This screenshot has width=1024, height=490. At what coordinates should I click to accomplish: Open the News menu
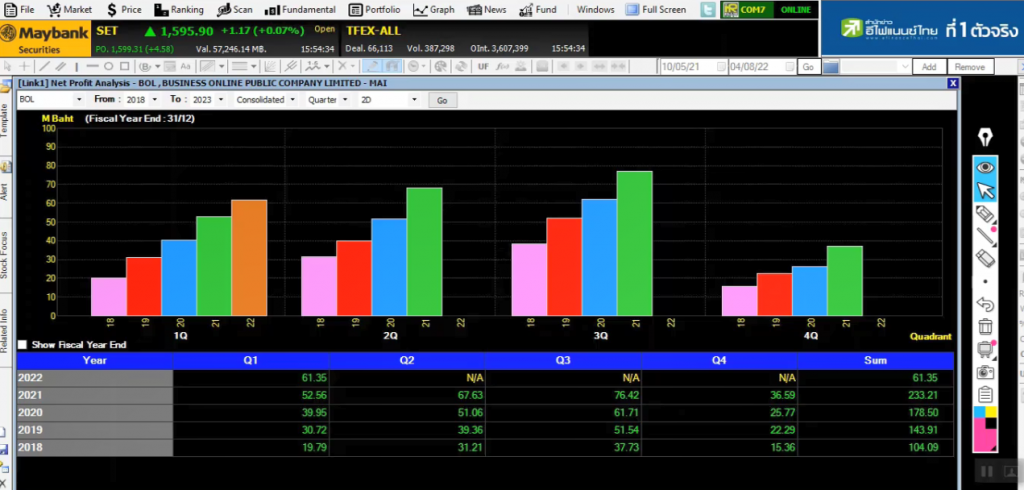487,10
